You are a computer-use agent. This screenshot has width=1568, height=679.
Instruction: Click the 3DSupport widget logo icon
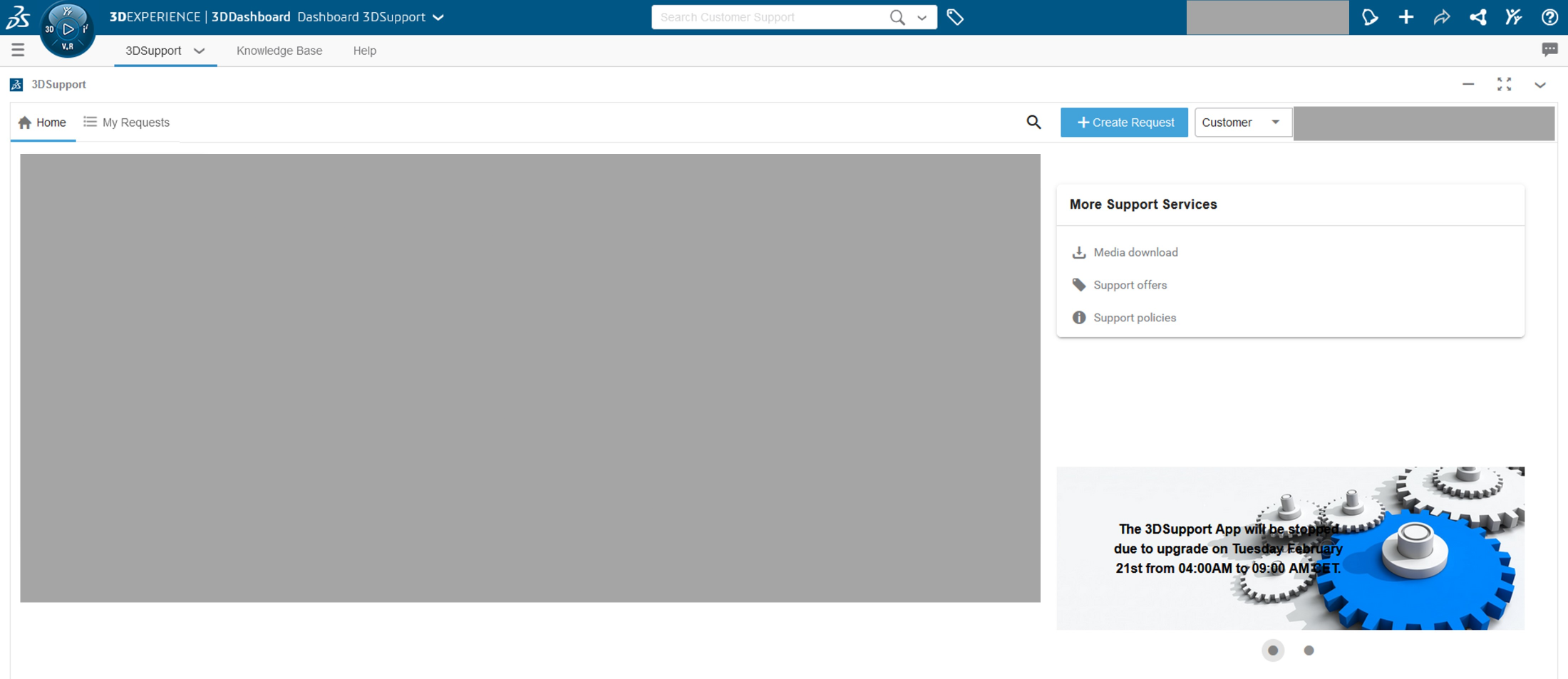(16, 85)
